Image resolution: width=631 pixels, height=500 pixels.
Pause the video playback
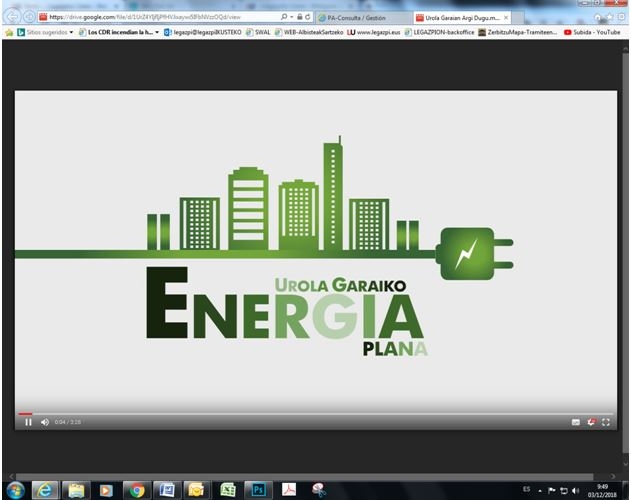pos(28,422)
